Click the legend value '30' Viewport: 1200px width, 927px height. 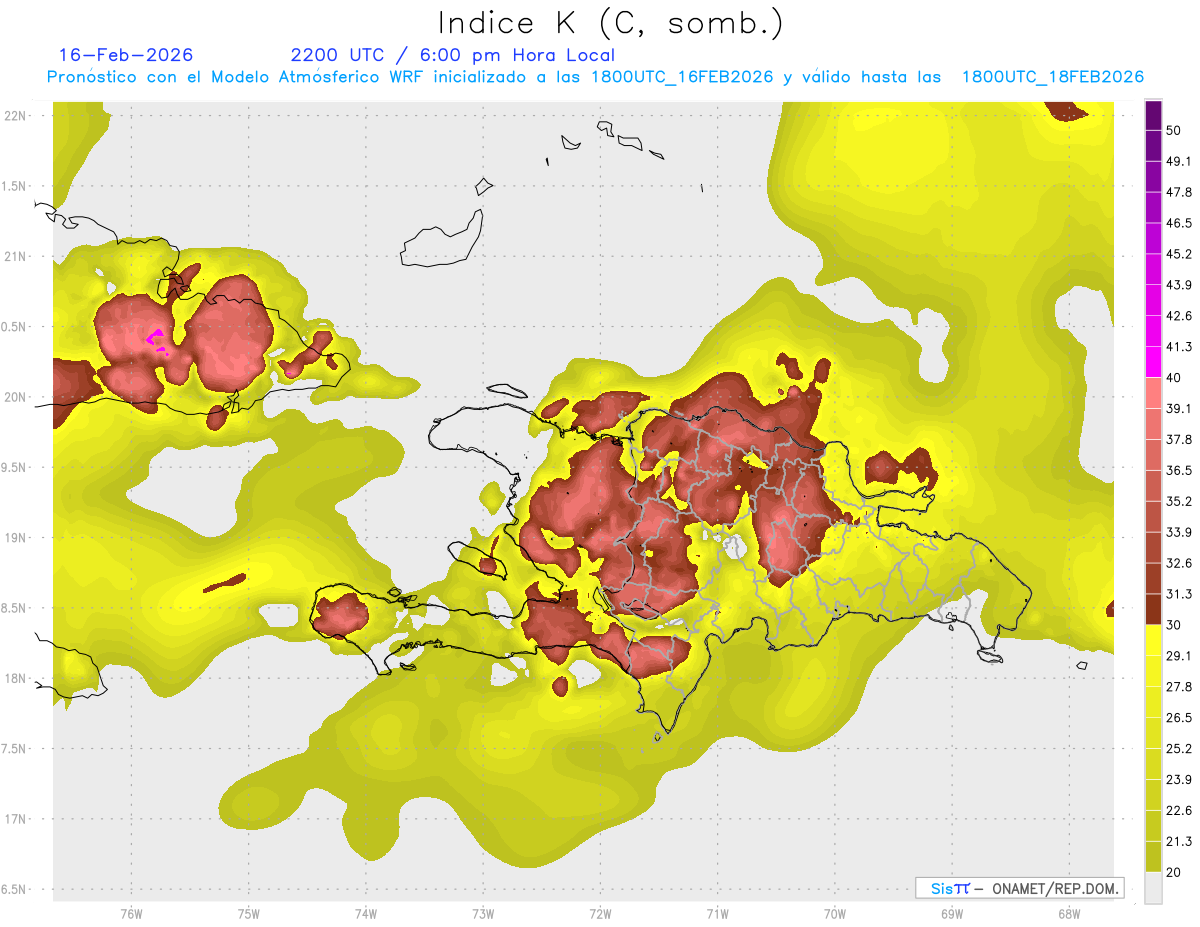point(1174,625)
